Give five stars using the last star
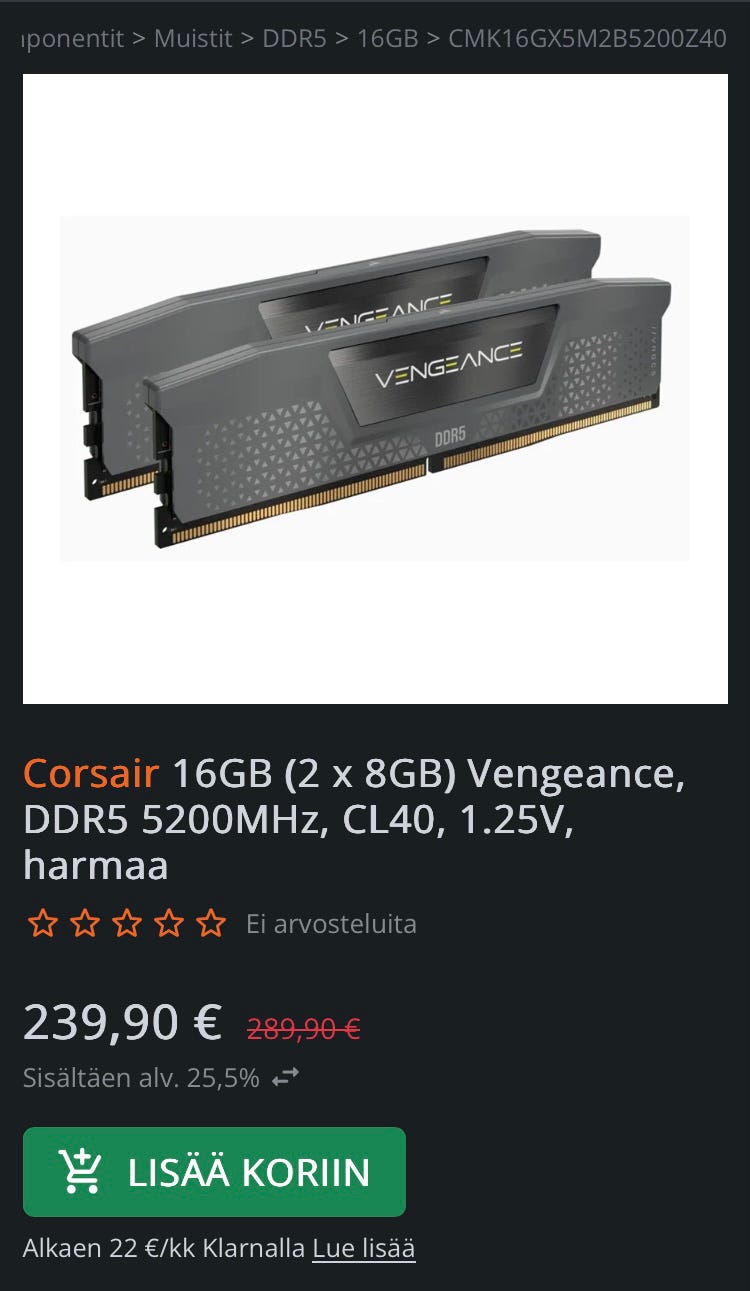Screen dimensions: 750x1291 (211, 923)
